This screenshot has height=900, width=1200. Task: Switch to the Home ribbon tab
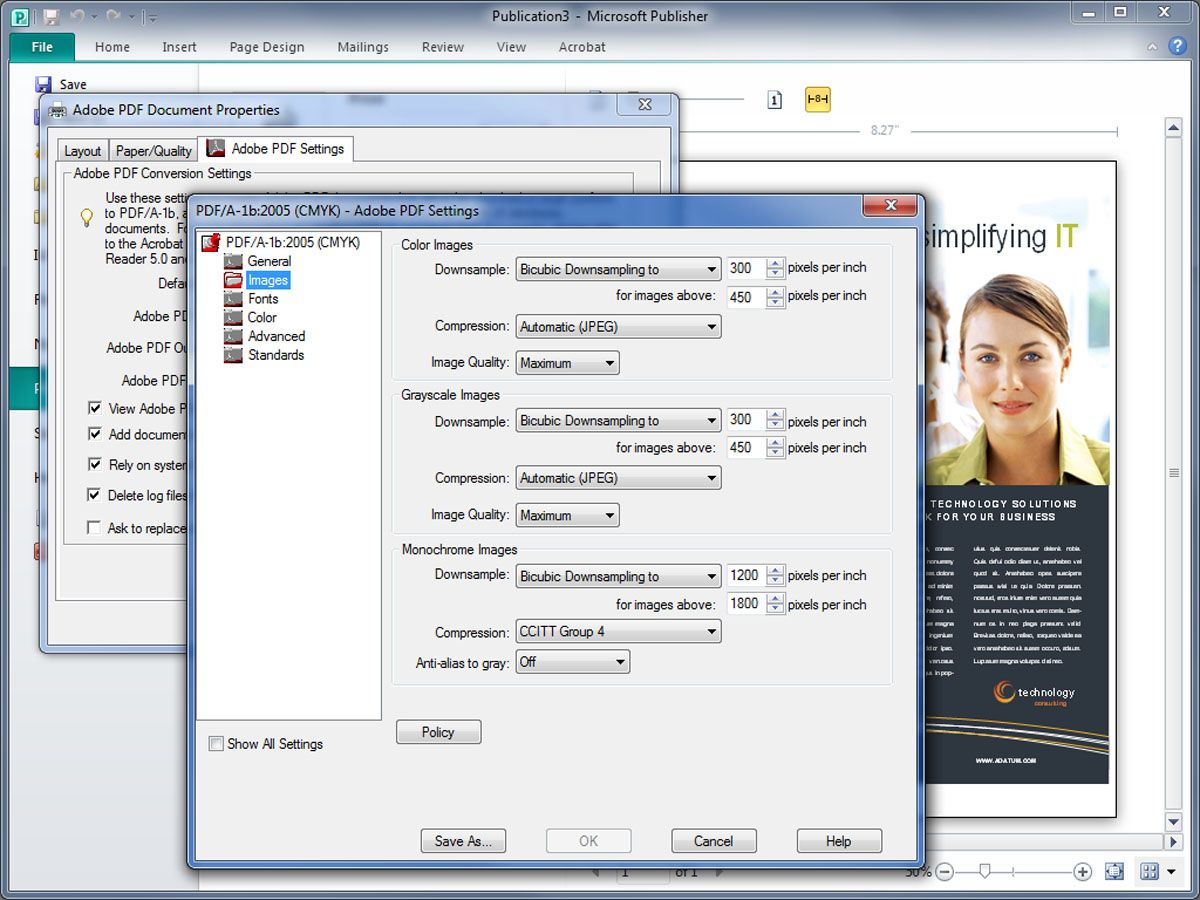point(112,47)
